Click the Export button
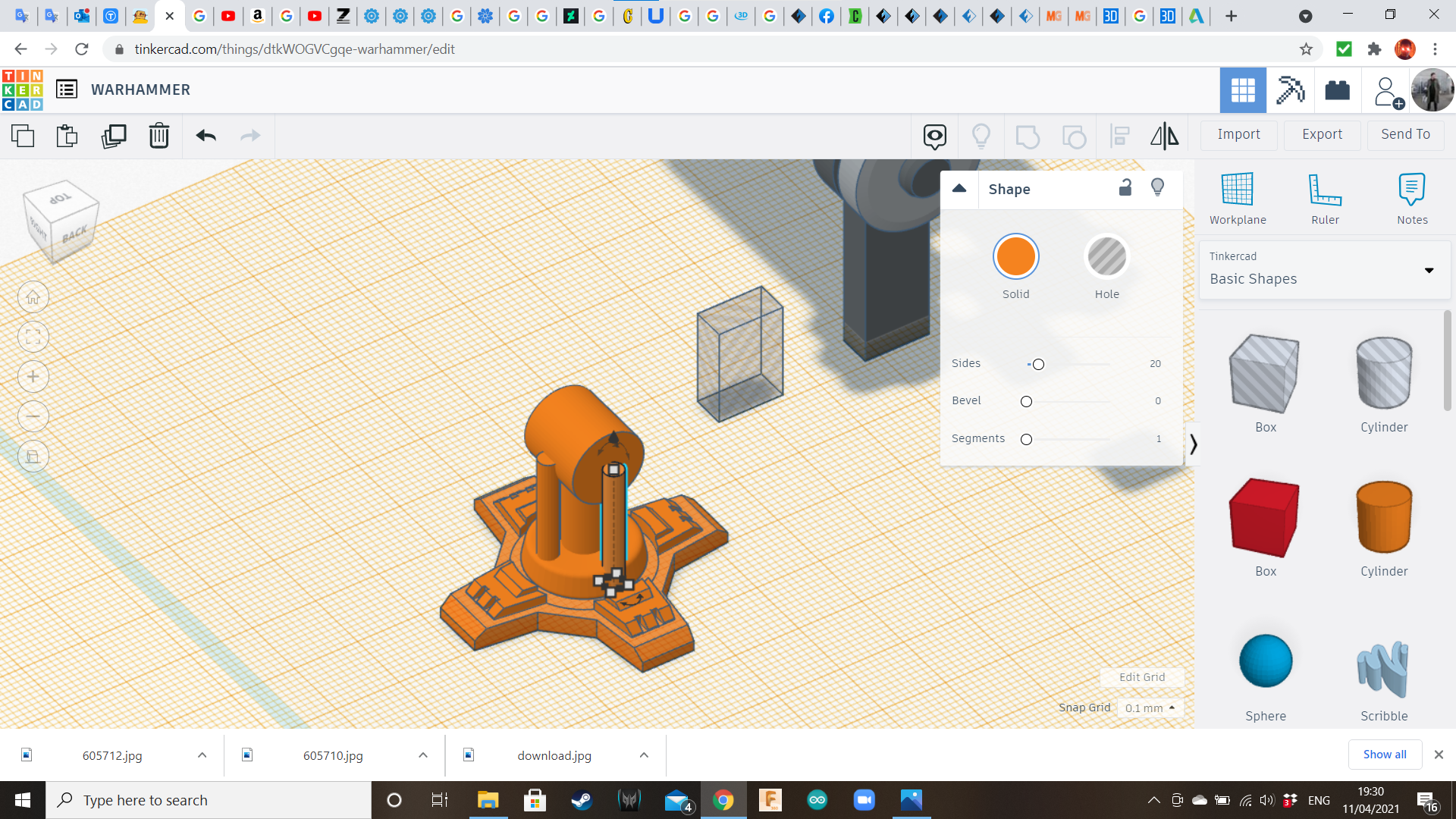Viewport: 1456px width, 819px height. (x=1322, y=134)
